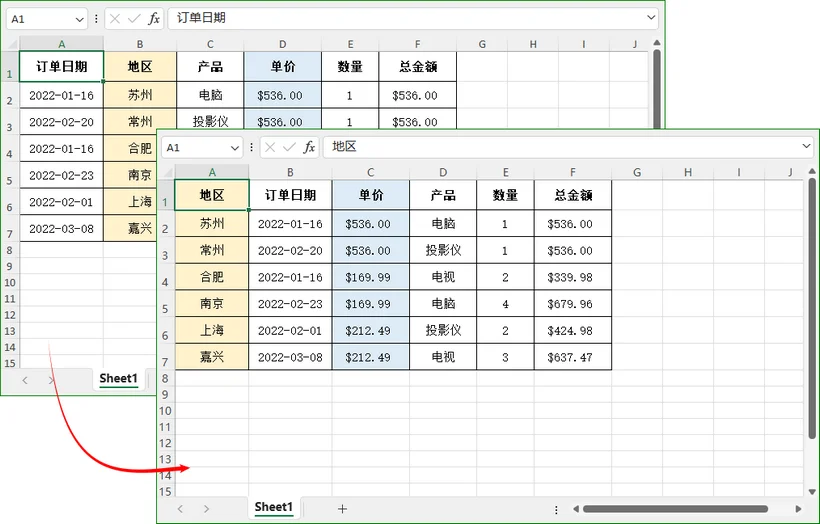Click cell 2022-02-01 in back window
The width and height of the screenshot is (820, 524).
pos(62,202)
